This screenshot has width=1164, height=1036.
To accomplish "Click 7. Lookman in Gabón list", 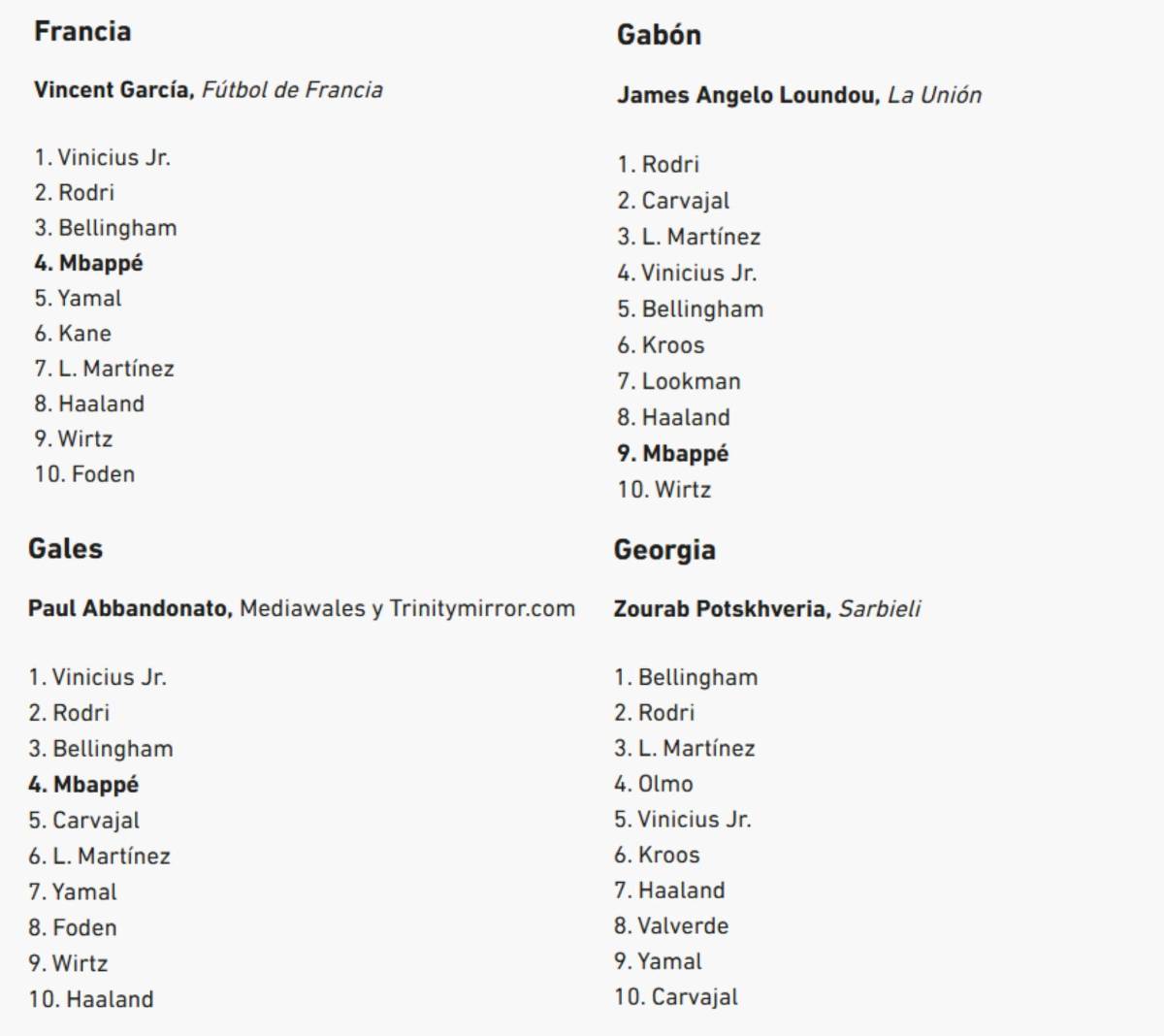I will click(679, 381).
